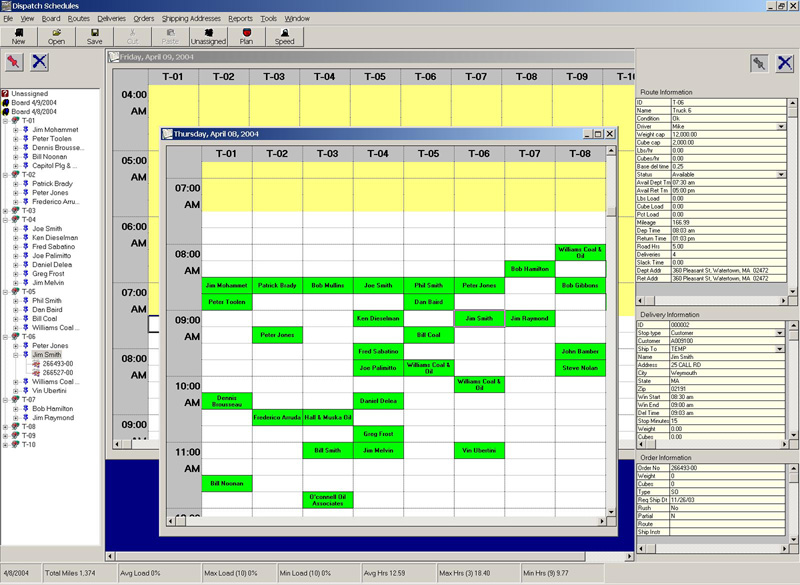The height and width of the screenshot is (585, 800).
Task: Click the Dispatch Schedules title bar icon
Action: tap(6, 6)
